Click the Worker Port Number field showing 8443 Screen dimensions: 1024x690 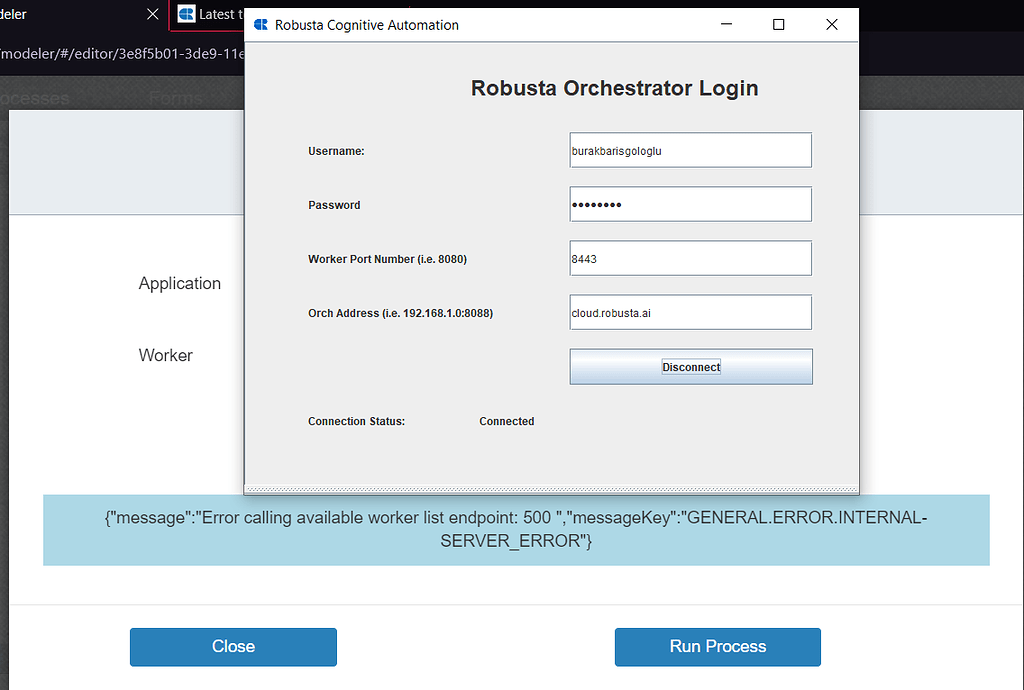(690, 259)
